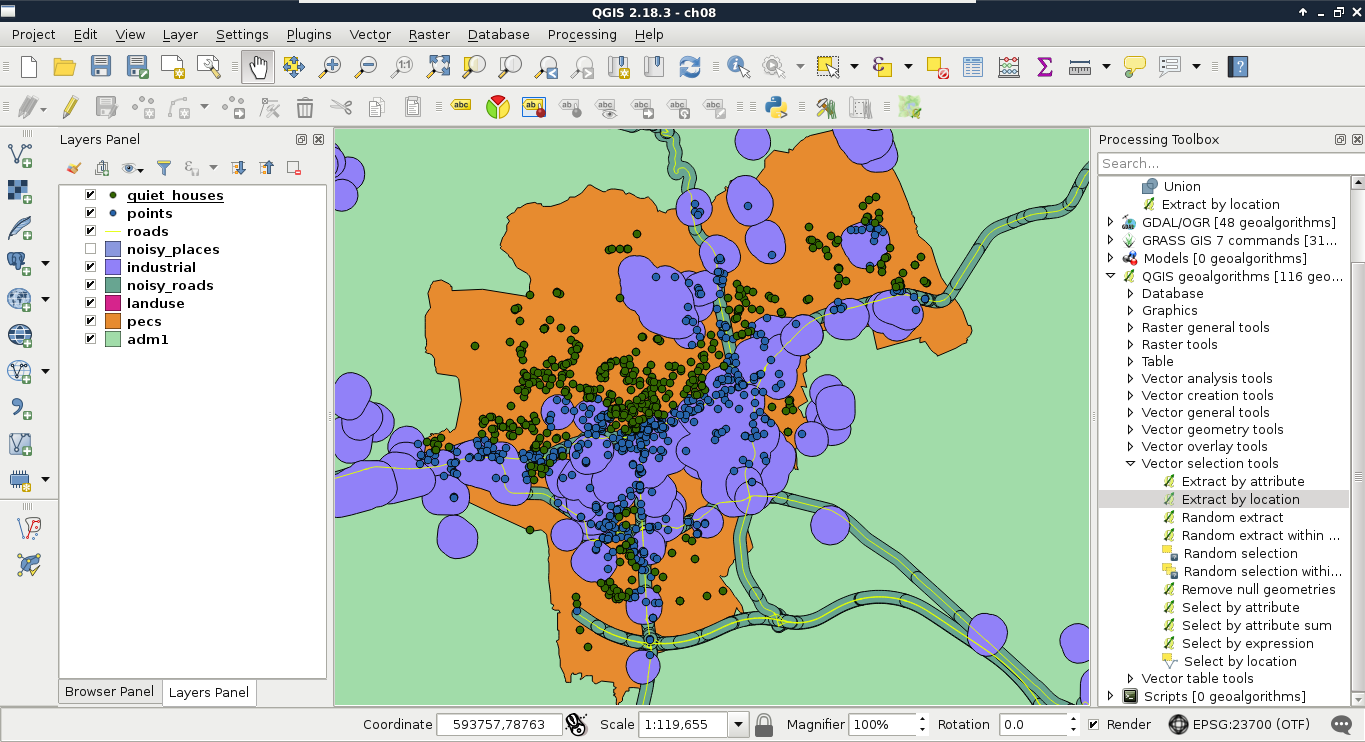Click the Python console icon

(775, 107)
